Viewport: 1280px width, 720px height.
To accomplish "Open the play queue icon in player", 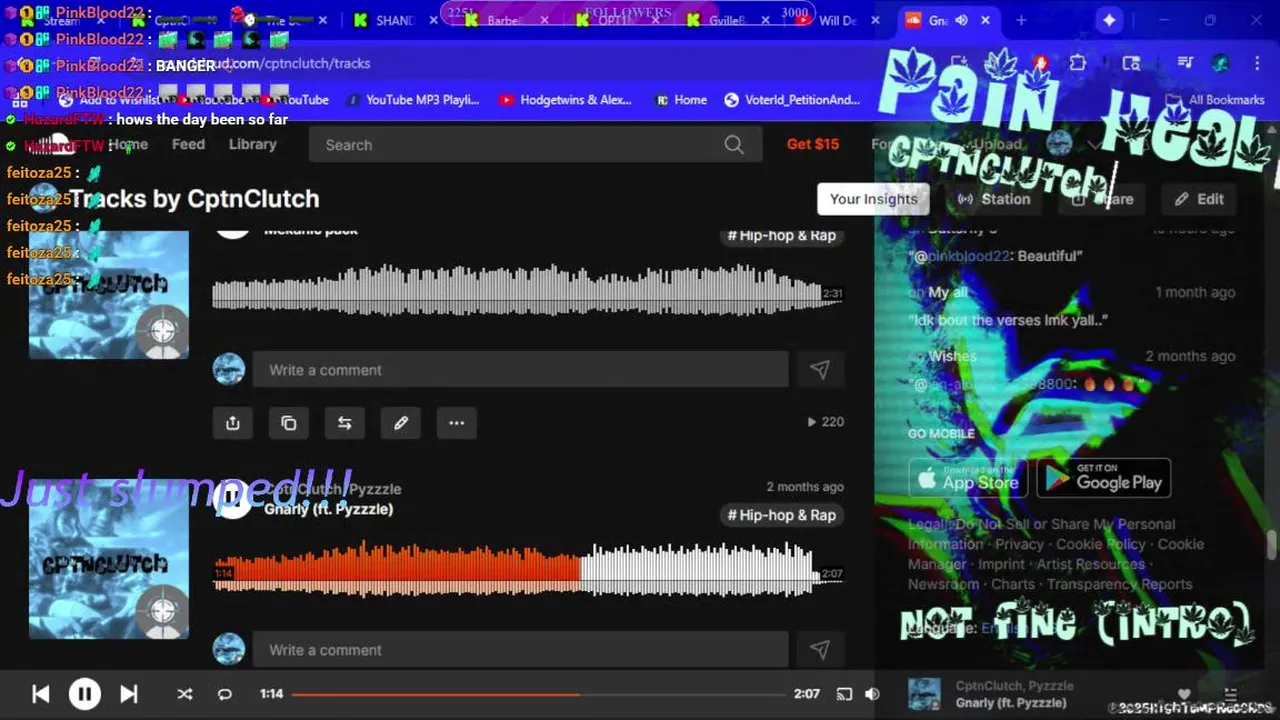I will 1231,694.
